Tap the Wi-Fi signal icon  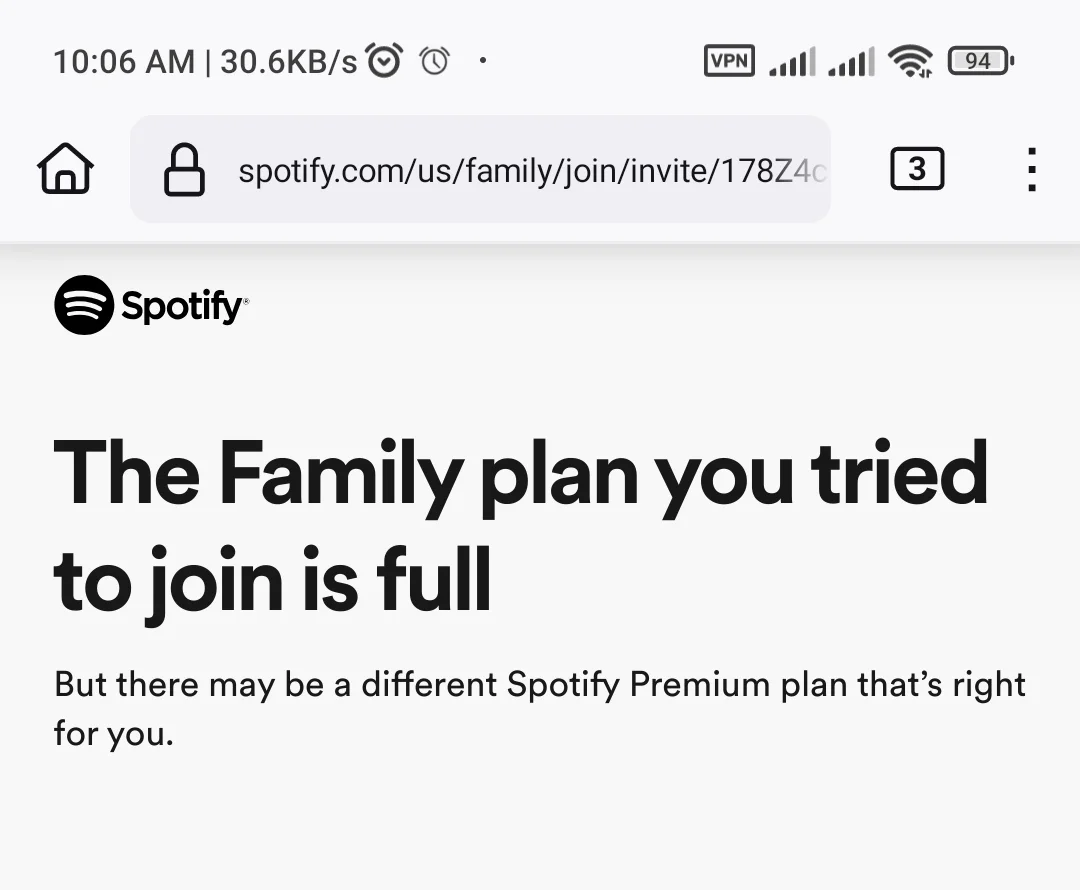[x=911, y=61]
